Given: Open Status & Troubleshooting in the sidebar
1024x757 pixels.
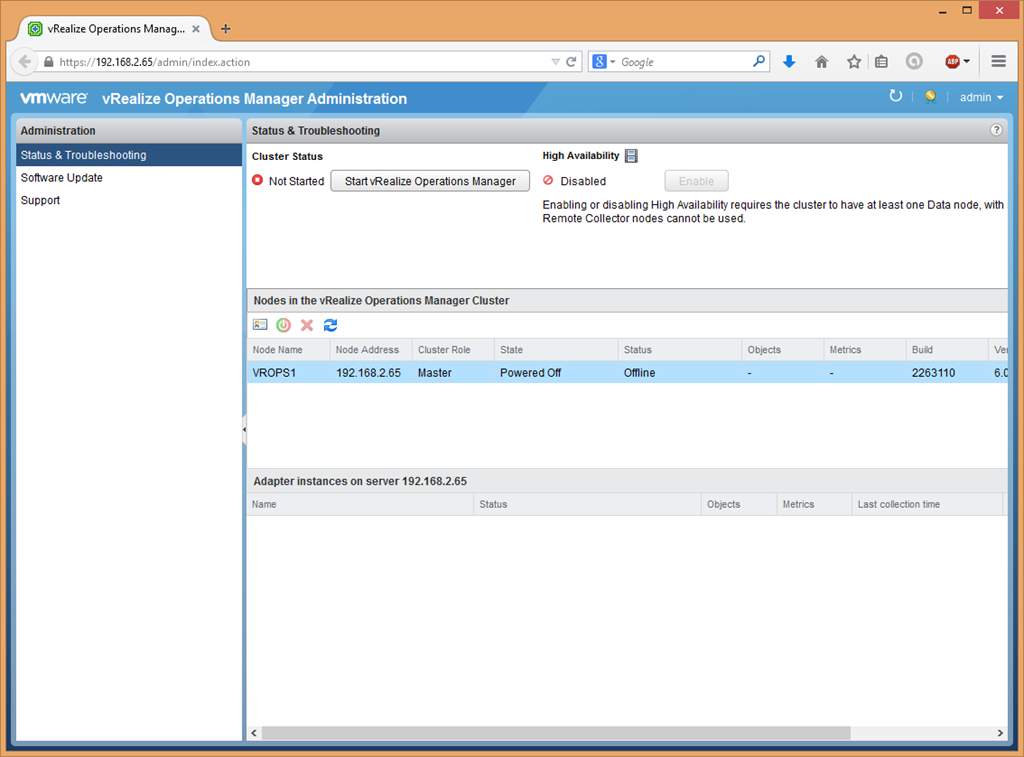Looking at the screenshot, I should point(84,155).
